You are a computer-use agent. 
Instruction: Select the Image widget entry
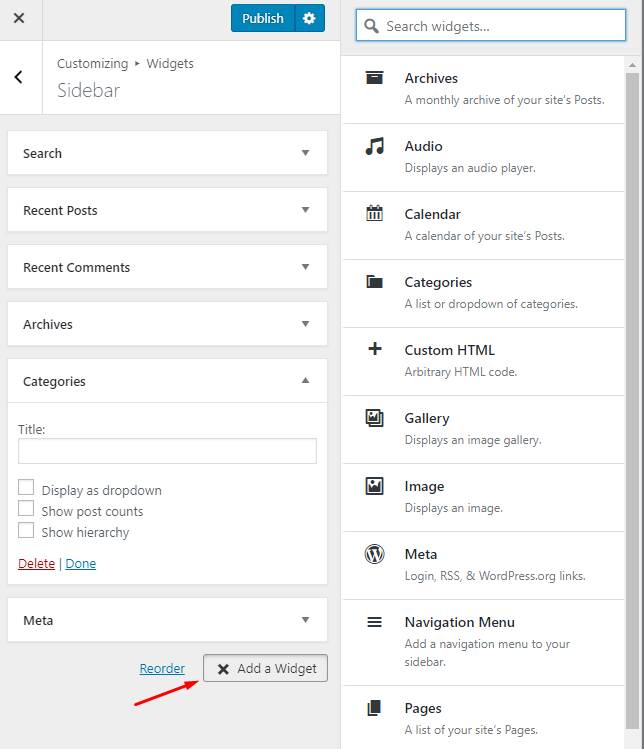point(483,498)
